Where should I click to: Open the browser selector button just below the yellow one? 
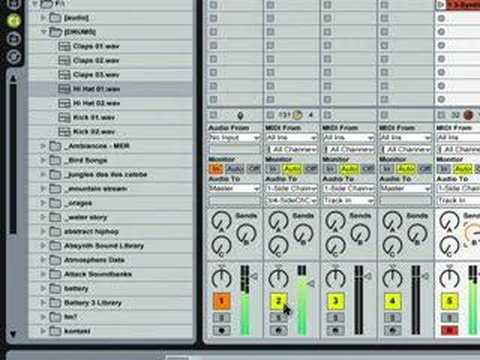pos(13,39)
